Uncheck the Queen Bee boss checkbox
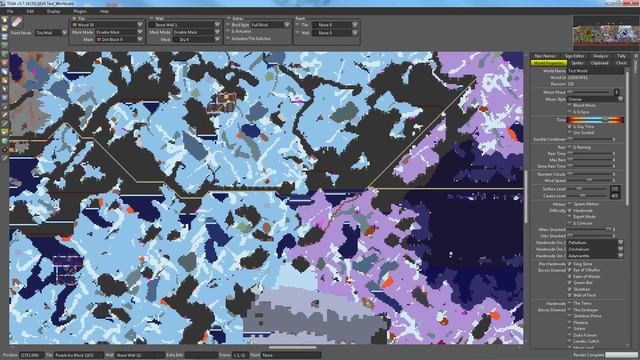The width and height of the screenshot is (640, 360). pyautogui.click(x=570, y=282)
